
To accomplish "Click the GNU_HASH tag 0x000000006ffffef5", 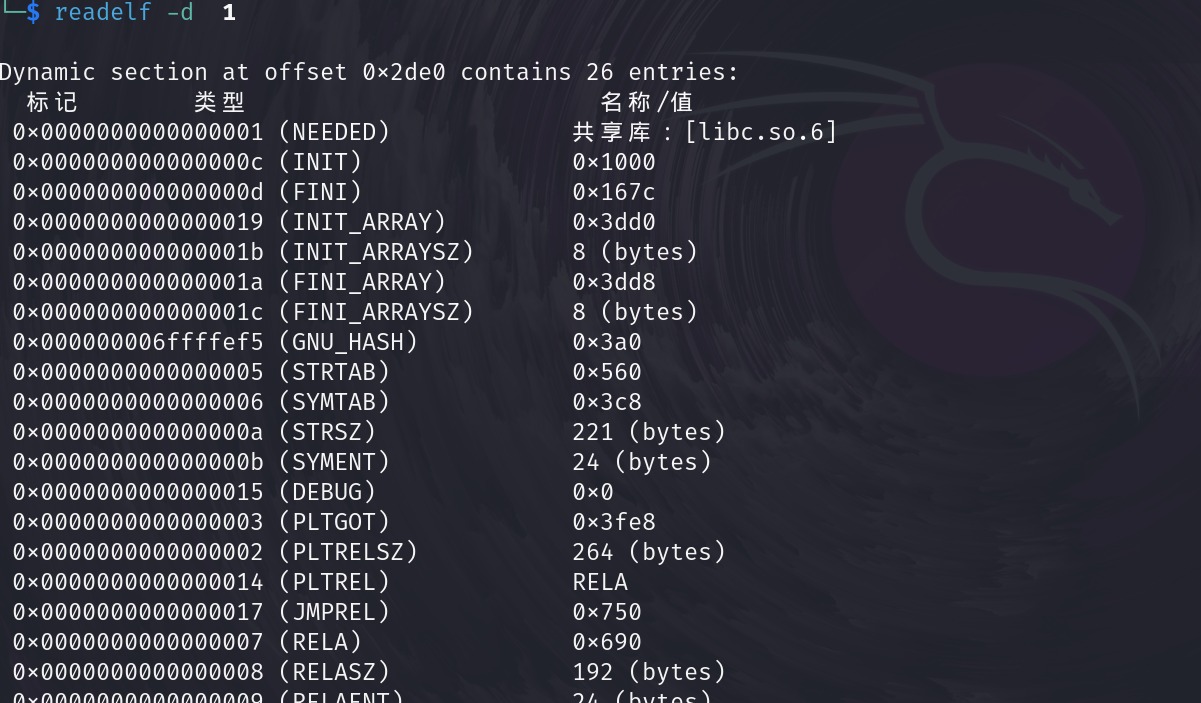I will (138, 342).
